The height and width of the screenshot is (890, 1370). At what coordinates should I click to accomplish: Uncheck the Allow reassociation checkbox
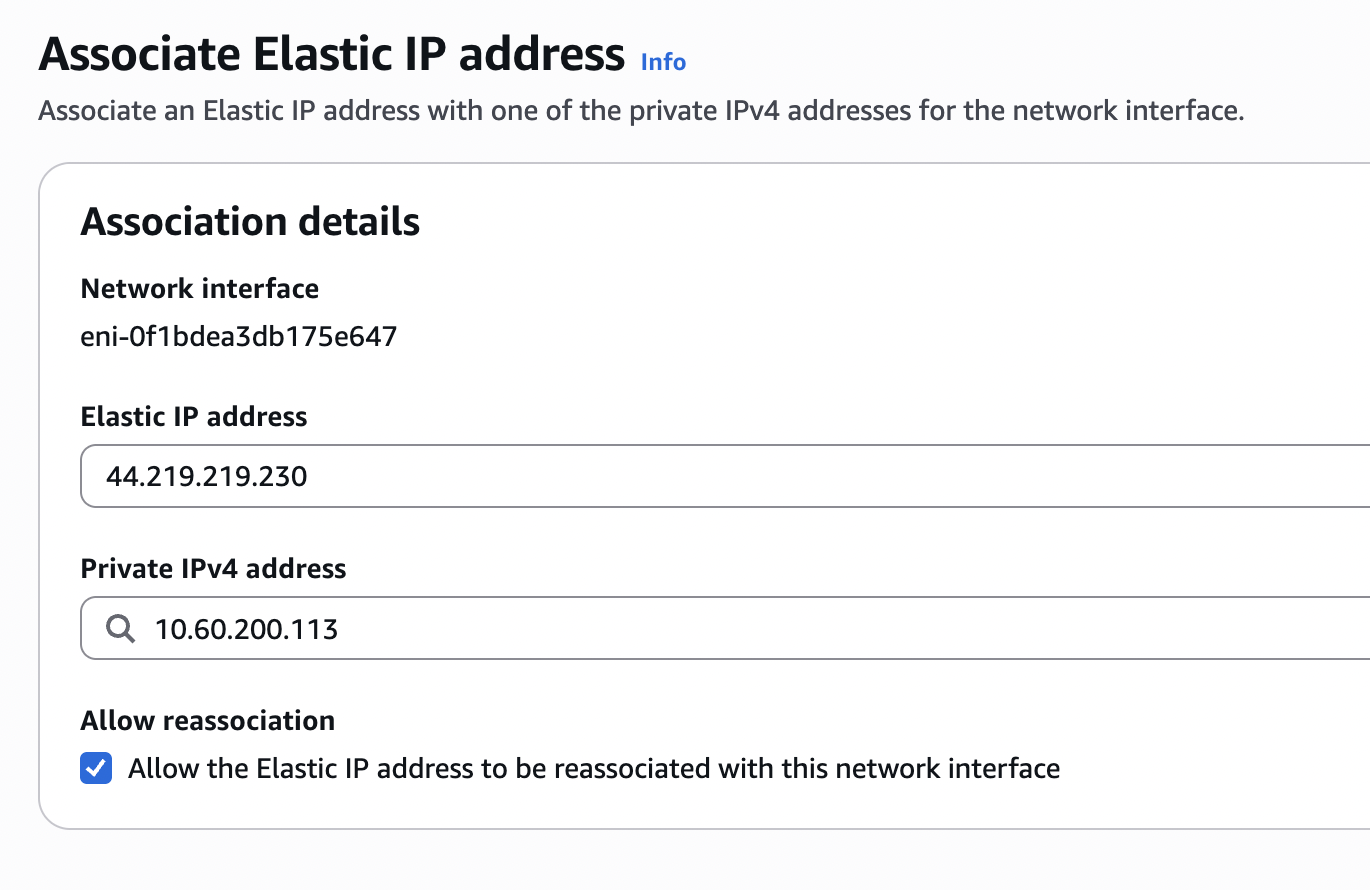click(96, 769)
